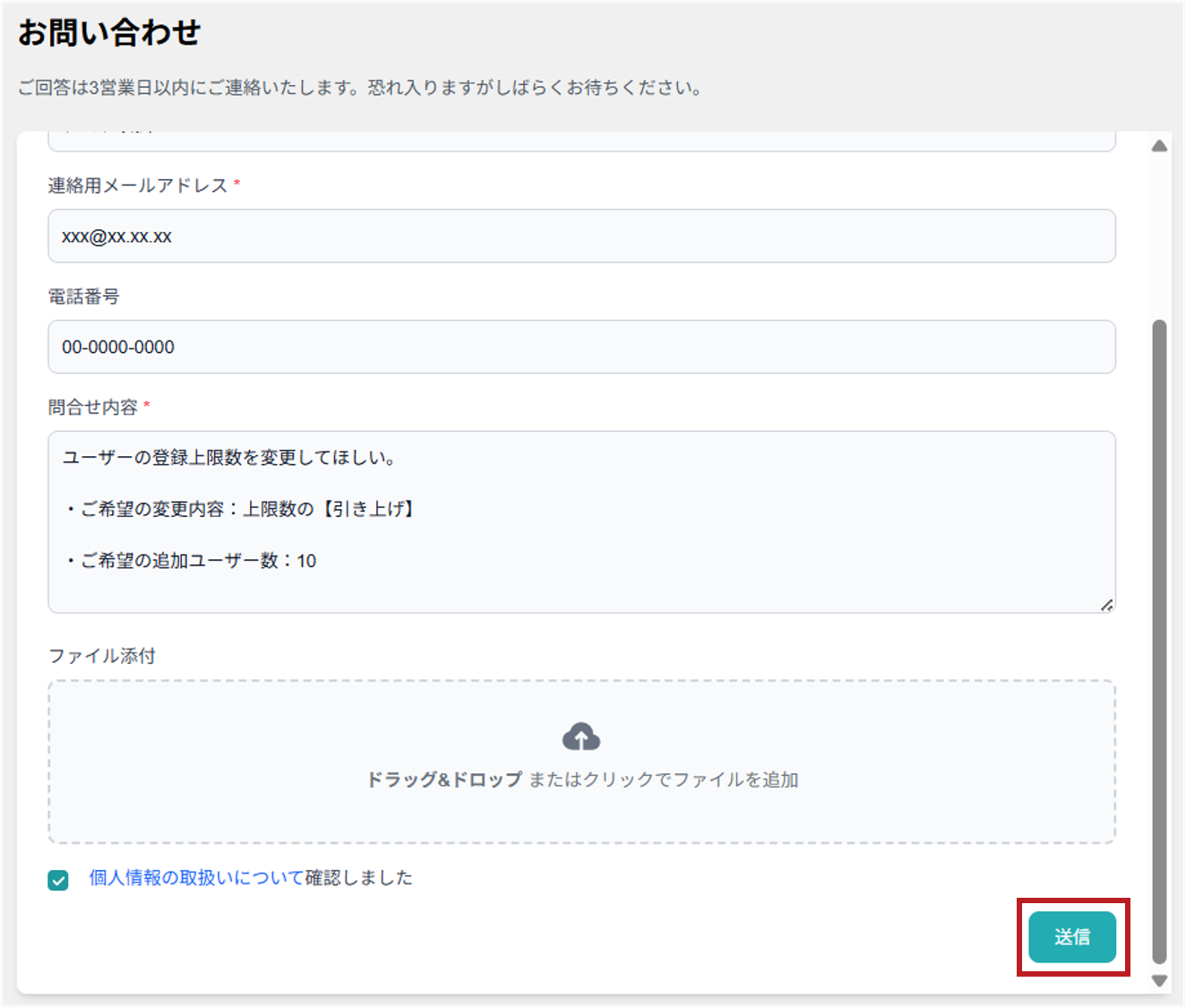
Task: Click the お問い合わせ page heading
Action: [109, 32]
